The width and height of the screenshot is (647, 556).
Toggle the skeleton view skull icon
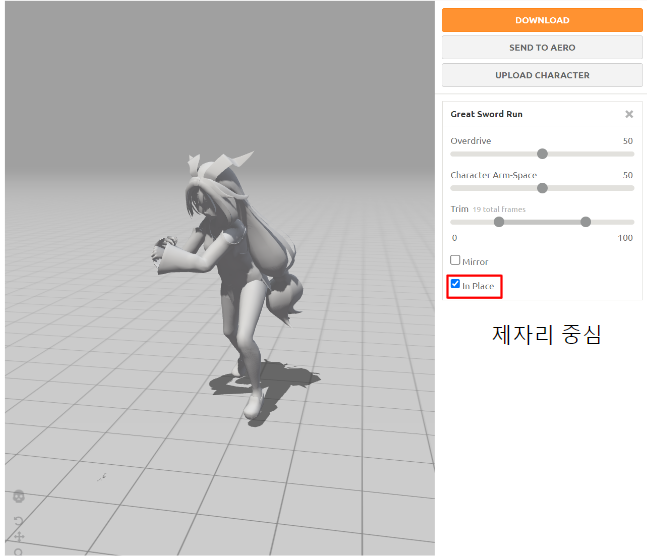click(x=19, y=496)
